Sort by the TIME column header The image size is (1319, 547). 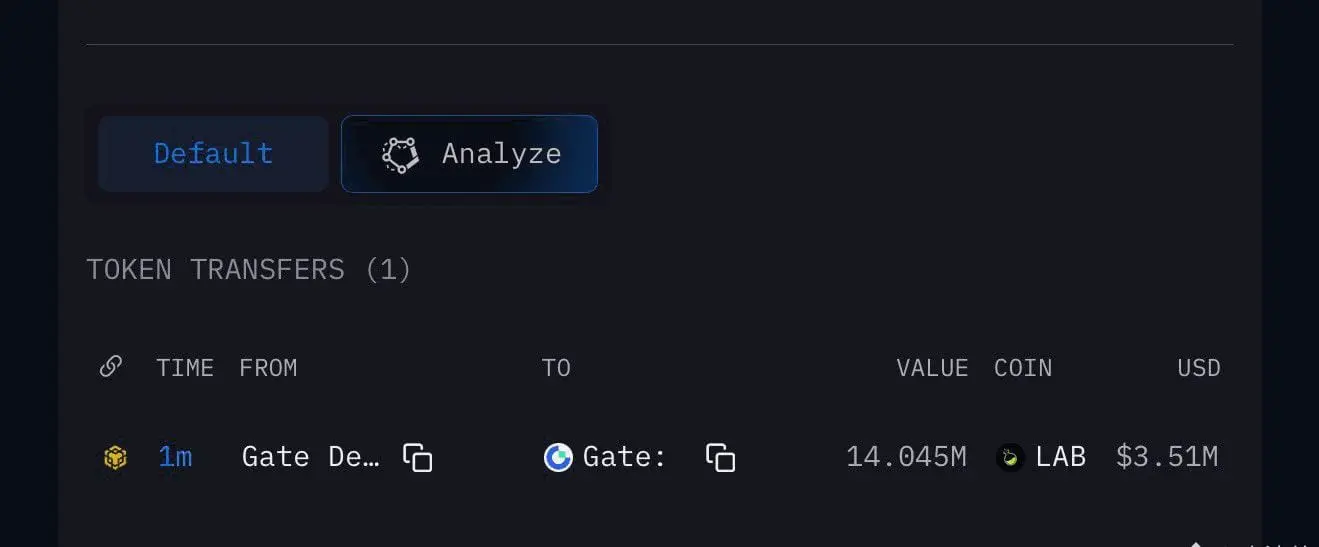(185, 368)
